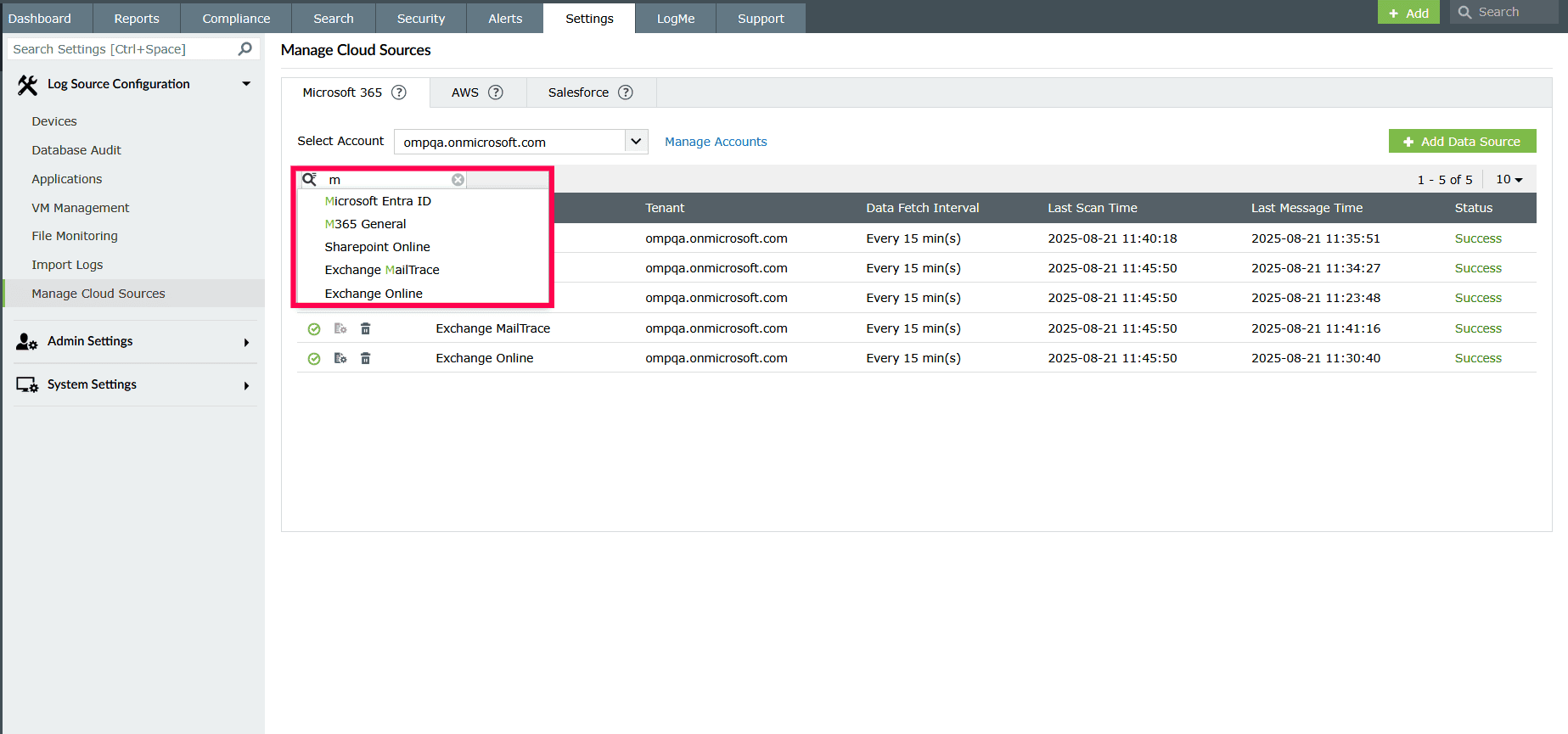Screen dimensions: 1568x734
Task: Choose Microsoft Entra ID suggestion
Action: point(378,201)
